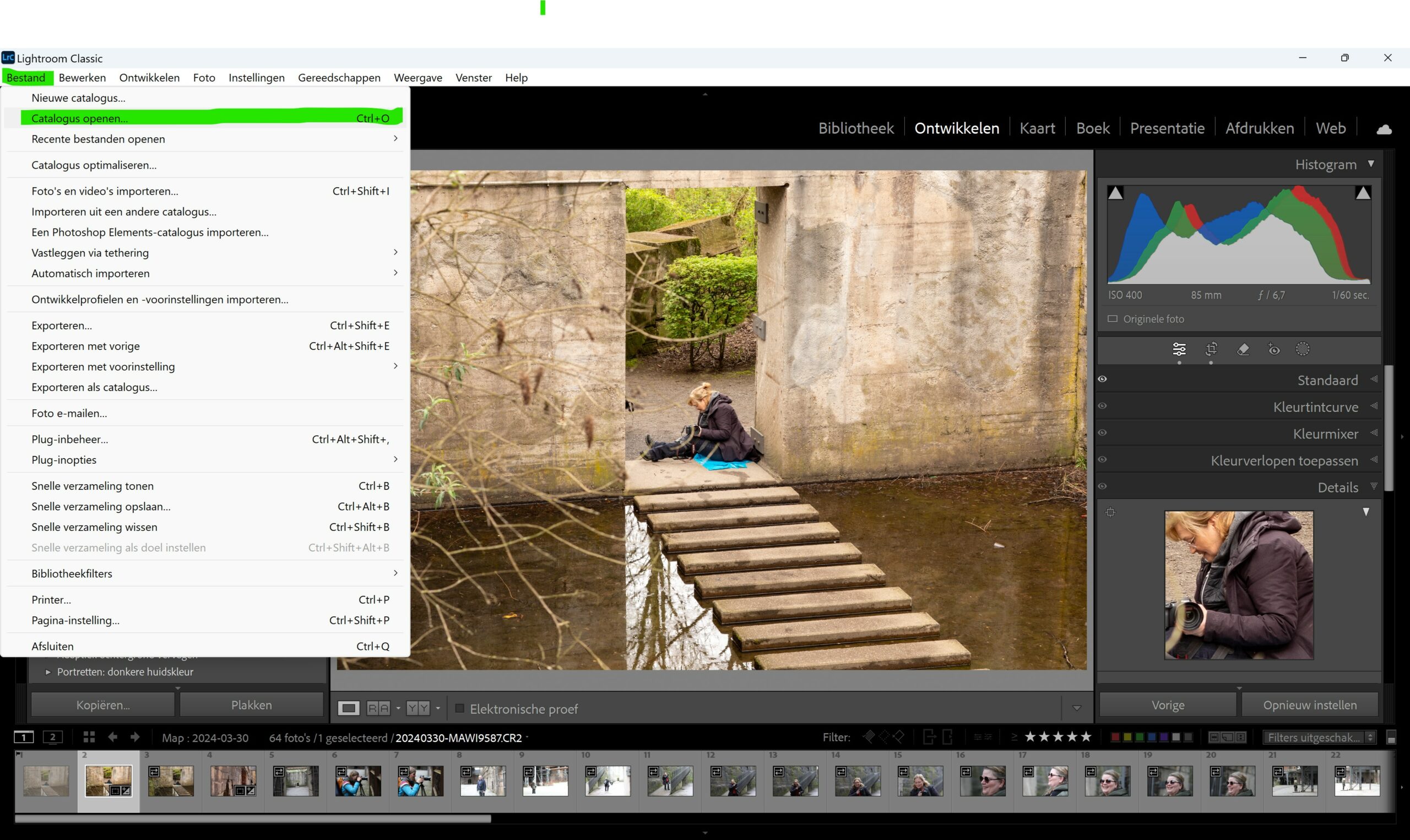Click the detail preview target picker icon
1410x840 pixels.
[1111, 512]
